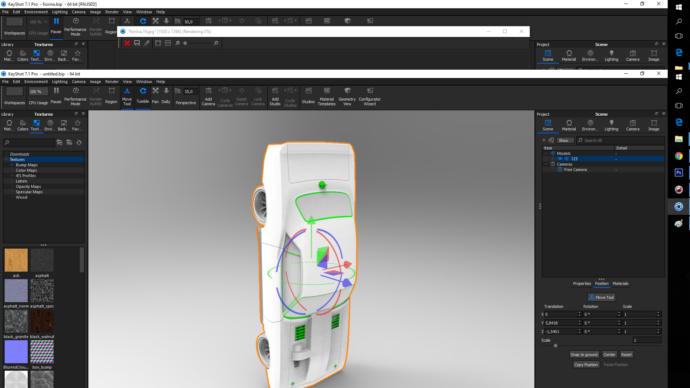
Task: Open Chrome from the Windows taskbar
Action: (679, 156)
